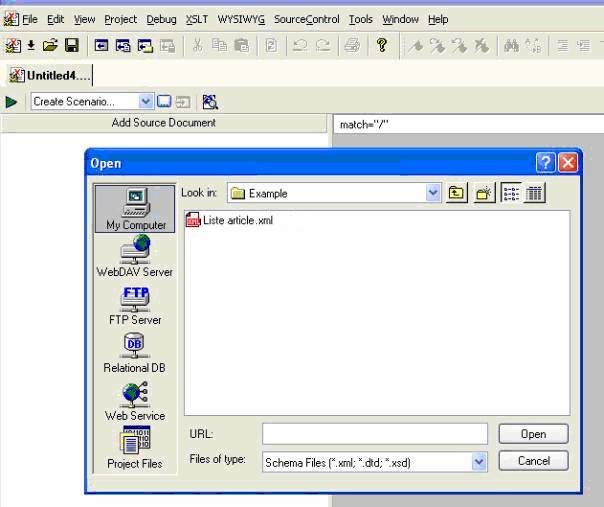The height and width of the screenshot is (507, 604).
Task: Select the file Liste article.xml
Action: [230, 220]
